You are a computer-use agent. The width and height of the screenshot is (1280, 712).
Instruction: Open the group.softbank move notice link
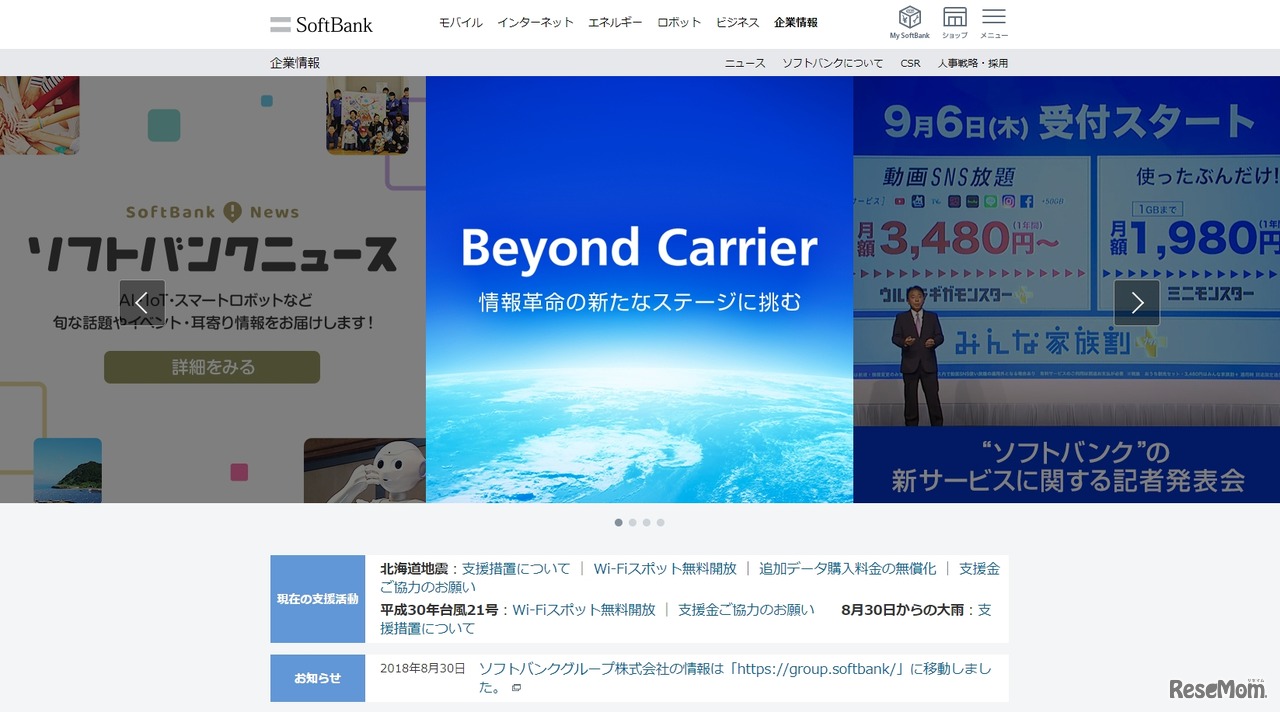click(x=735, y=678)
